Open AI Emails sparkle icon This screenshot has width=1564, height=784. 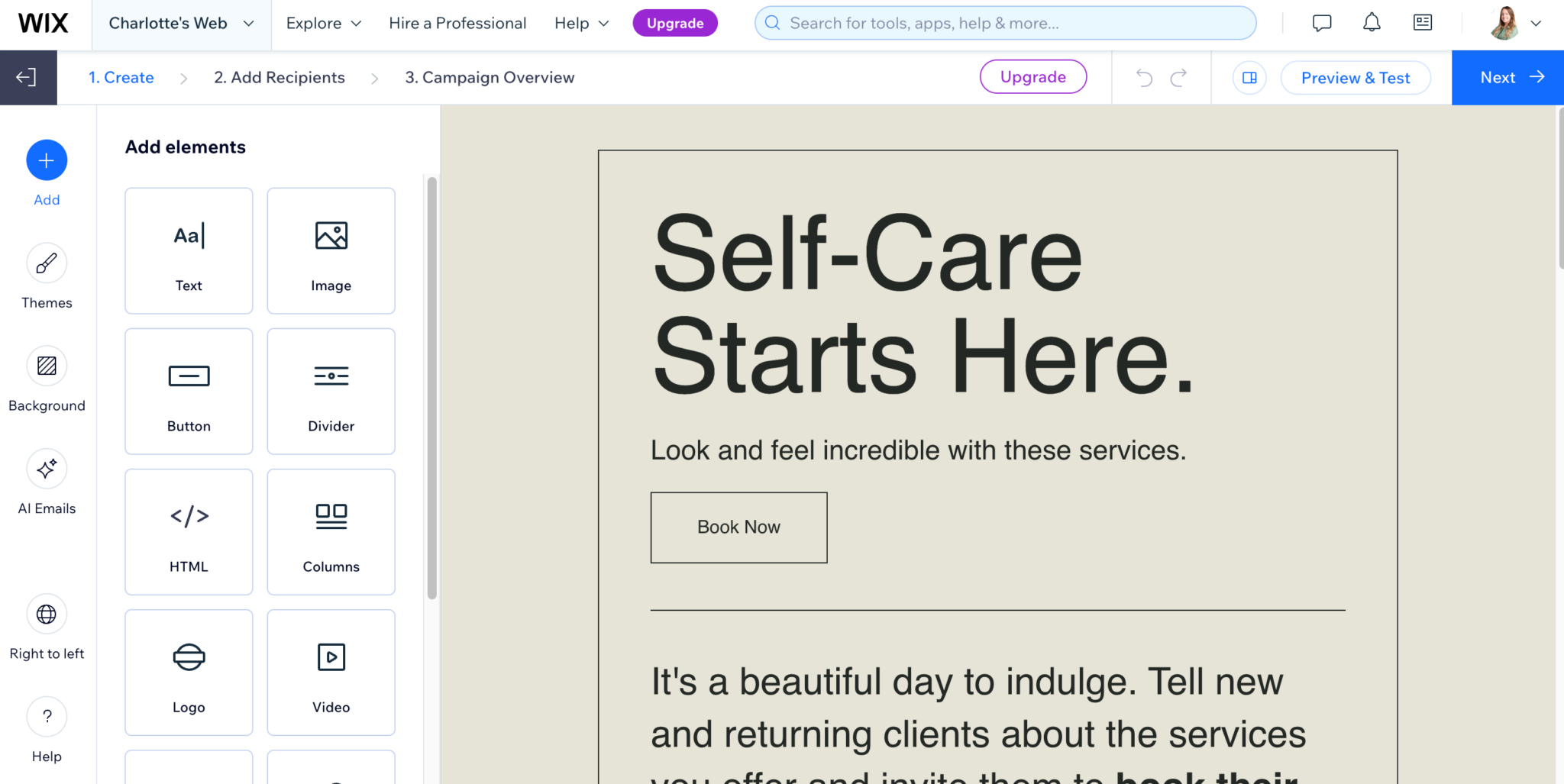(46, 469)
